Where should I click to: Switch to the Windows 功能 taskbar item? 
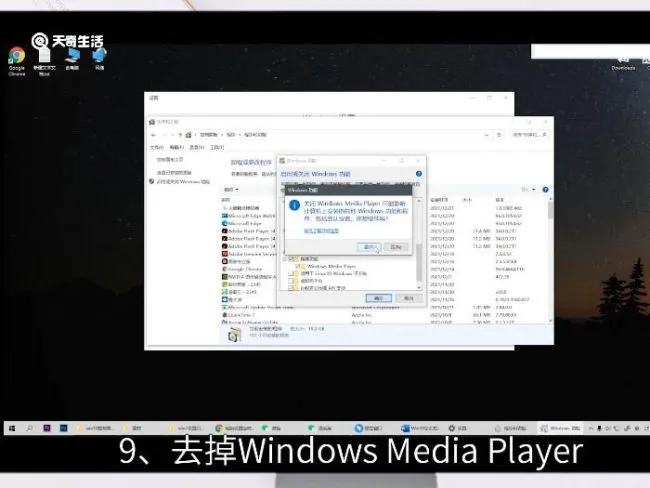coord(560,428)
